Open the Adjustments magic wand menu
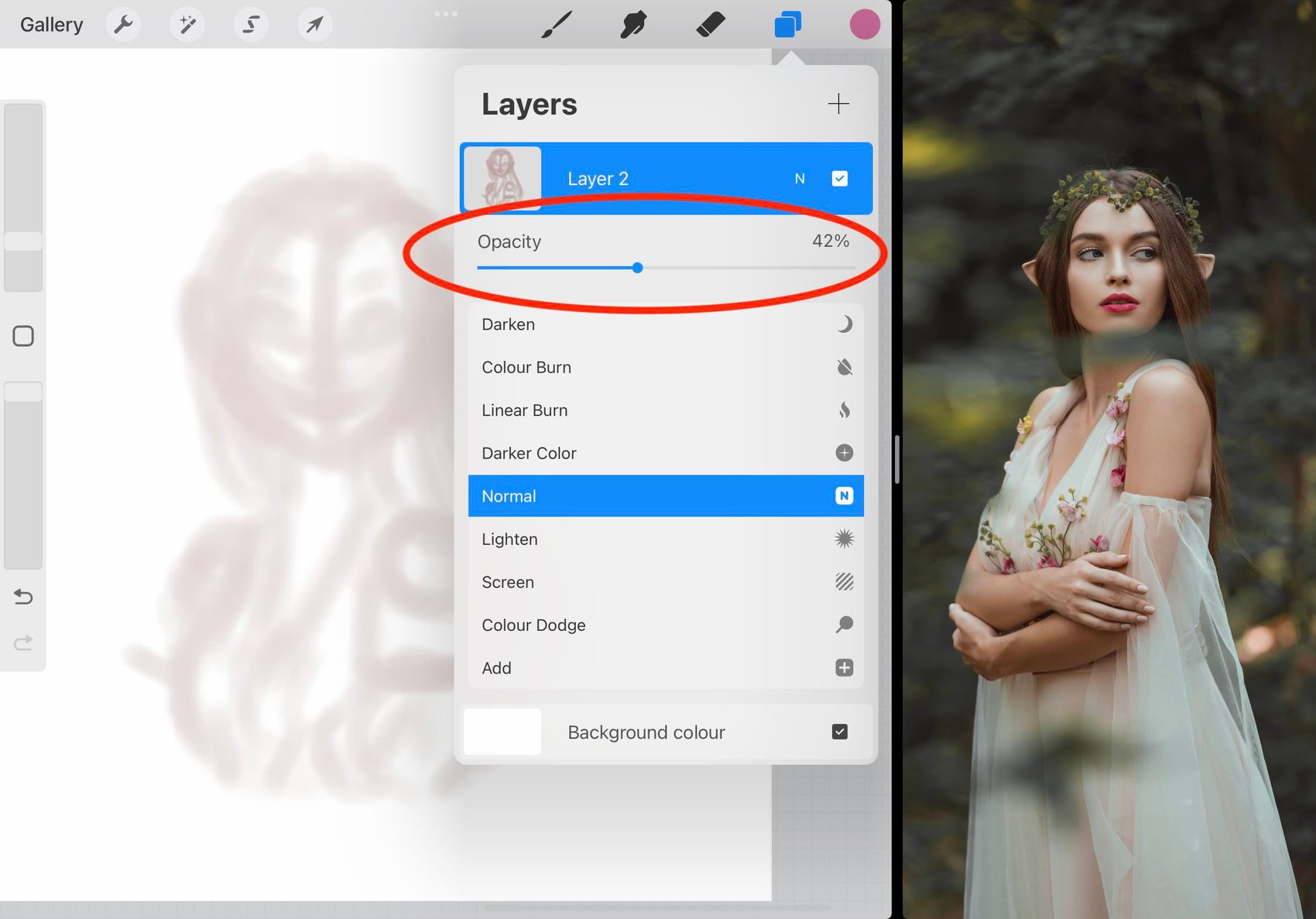Screen dimensions: 1316x919 pos(187,25)
